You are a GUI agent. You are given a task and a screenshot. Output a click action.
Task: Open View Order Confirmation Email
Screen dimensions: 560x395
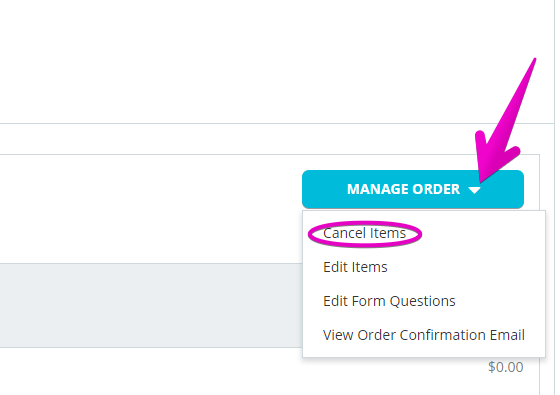coord(424,335)
